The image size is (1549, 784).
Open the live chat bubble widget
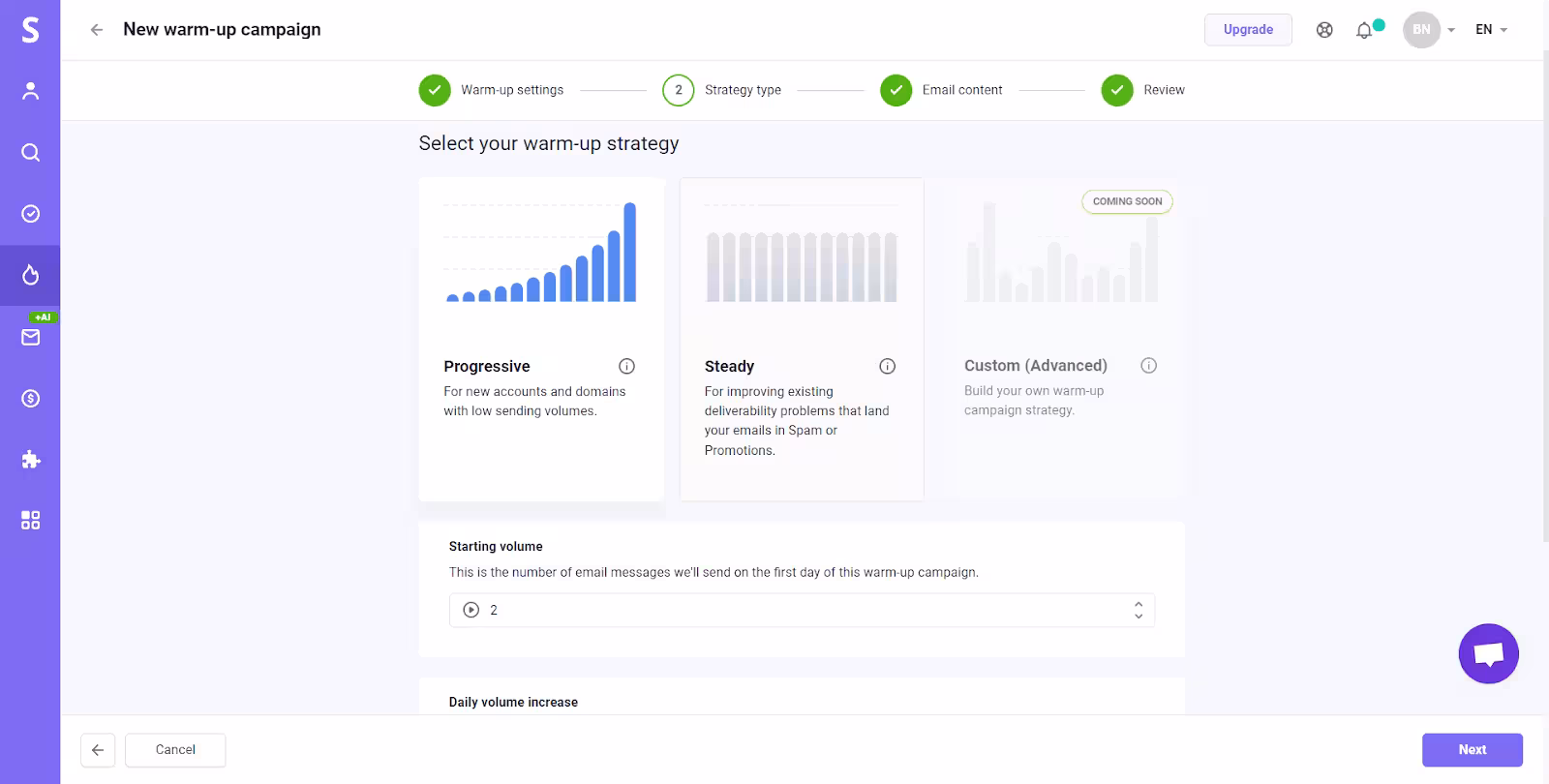(1488, 654)
